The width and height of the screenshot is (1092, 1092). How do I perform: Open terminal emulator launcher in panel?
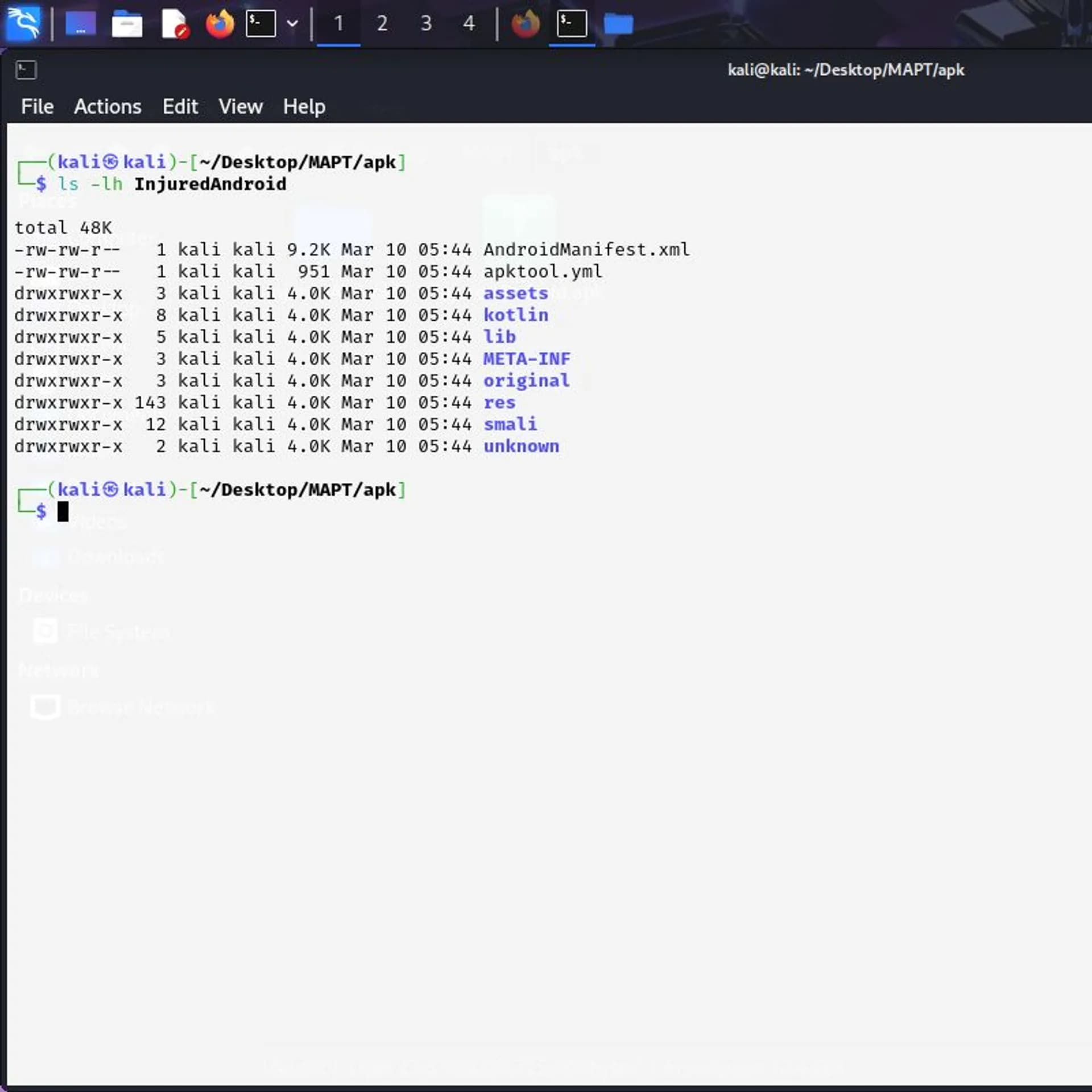click(261, 24)
